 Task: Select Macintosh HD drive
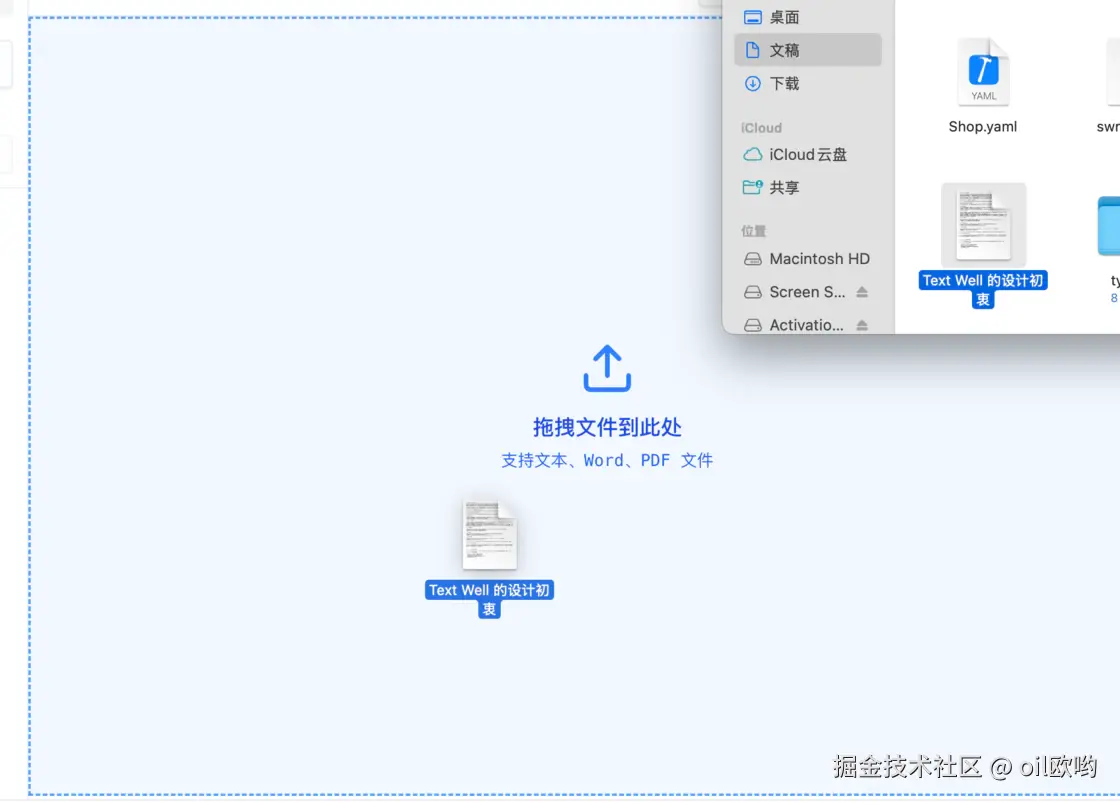(808, 259)
